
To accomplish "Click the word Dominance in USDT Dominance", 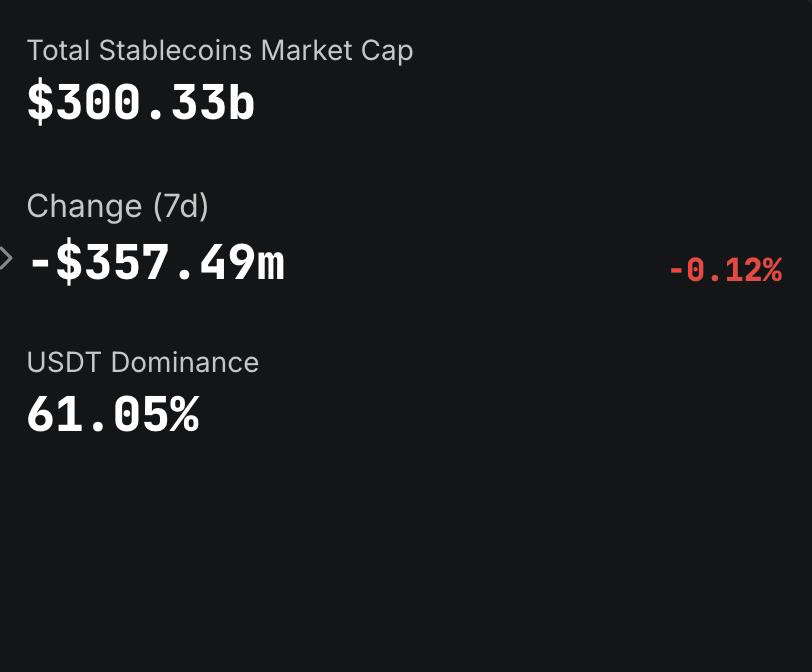I will (x=185, y=362).
